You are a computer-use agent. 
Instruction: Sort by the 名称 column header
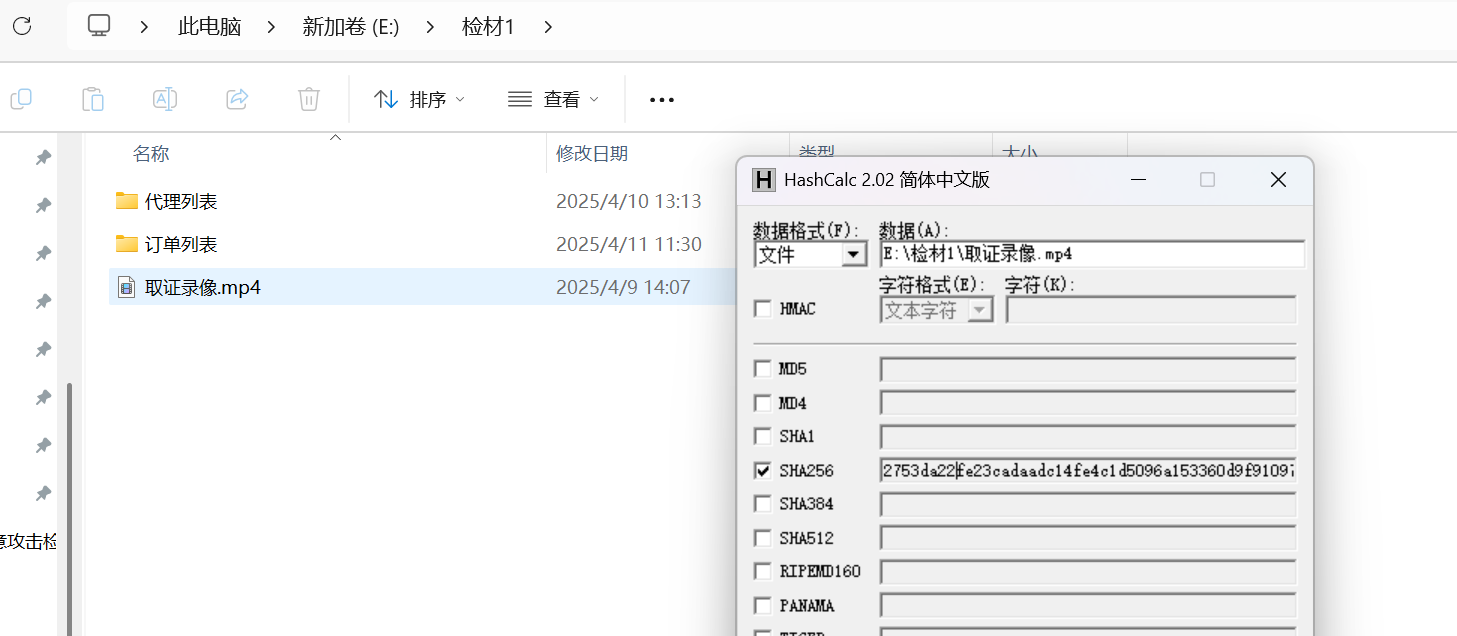(x=151, y=154)
